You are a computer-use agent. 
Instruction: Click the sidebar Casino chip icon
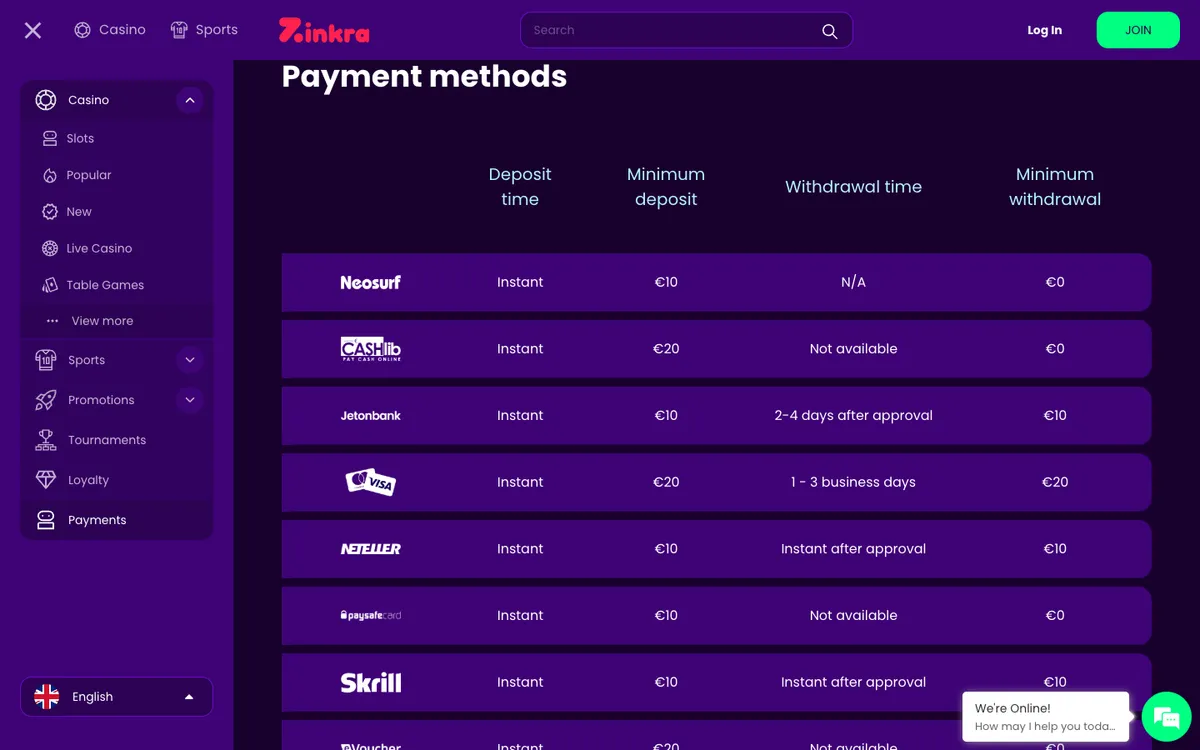(46, 100)
